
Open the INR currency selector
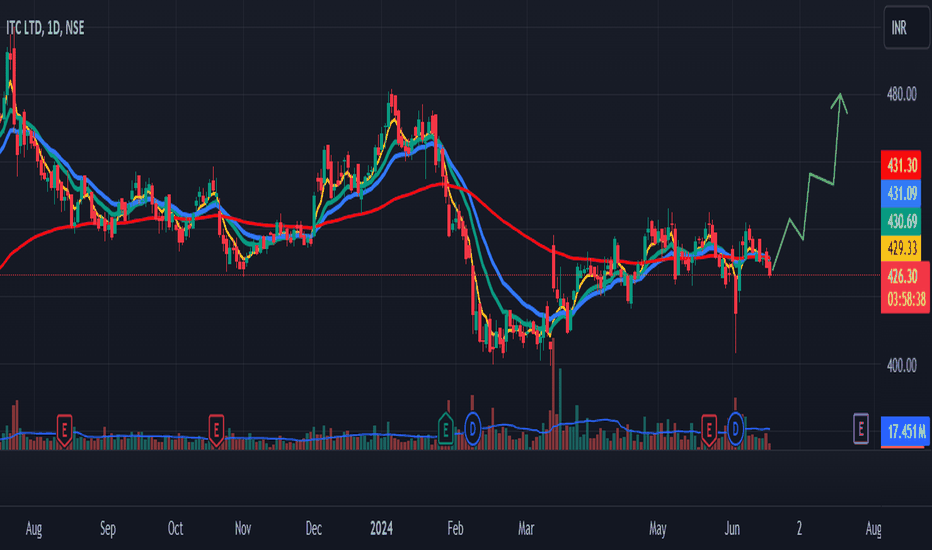click(x=906, y=27)
